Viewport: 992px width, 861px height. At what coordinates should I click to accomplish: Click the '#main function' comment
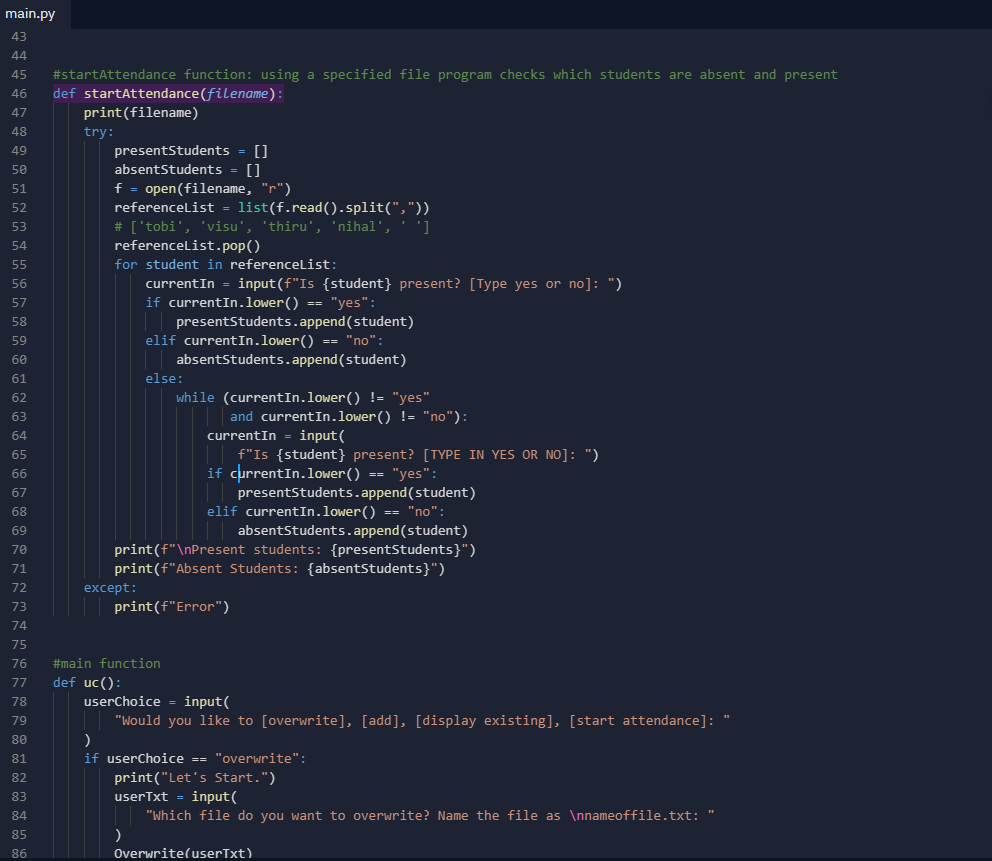[106, 663]
